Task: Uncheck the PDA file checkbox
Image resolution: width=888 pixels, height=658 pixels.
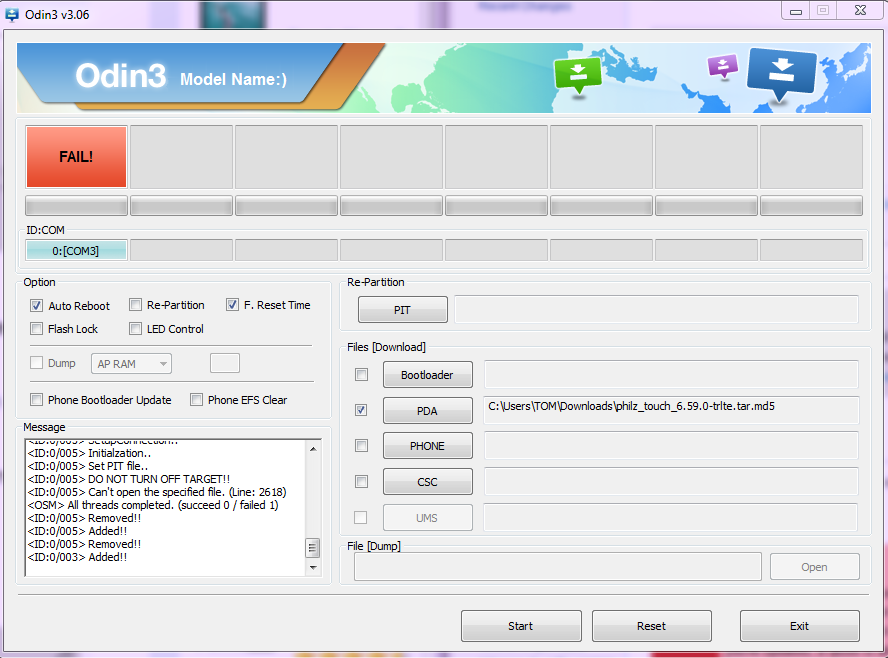Action: click(x=361, y=410)
